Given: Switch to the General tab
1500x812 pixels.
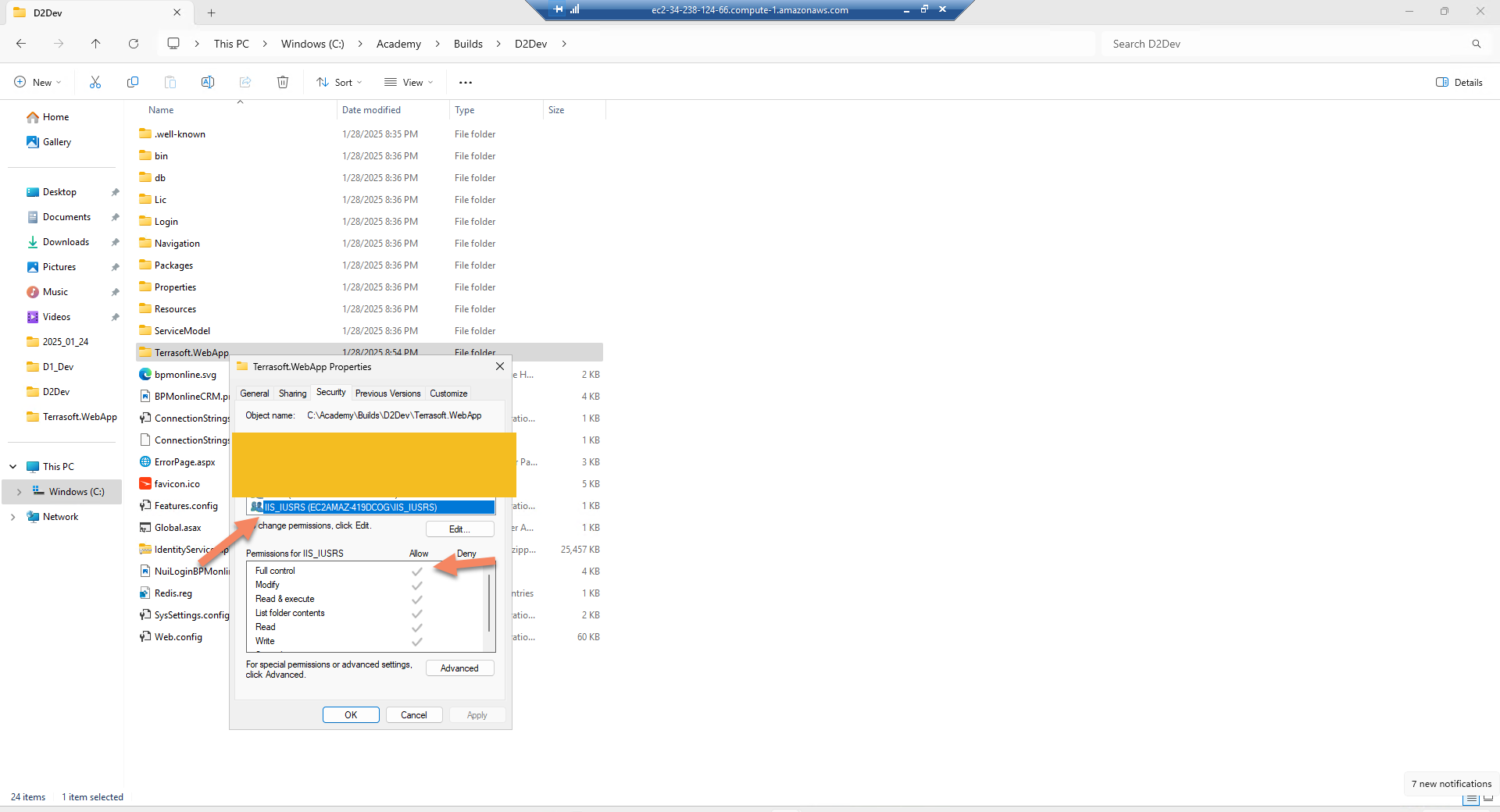Looking at the screenshot, I should pos(255,394).
